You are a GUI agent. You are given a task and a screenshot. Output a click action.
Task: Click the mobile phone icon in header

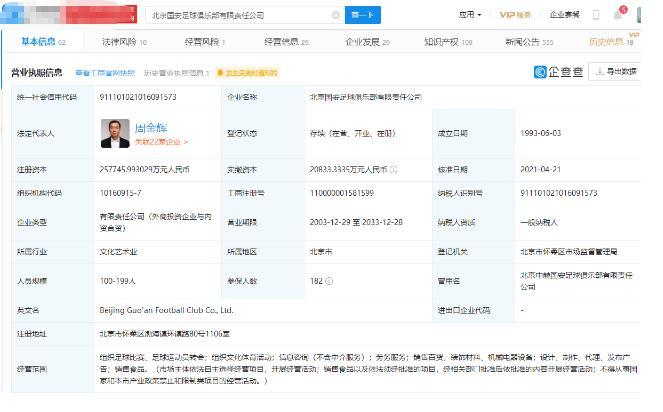click(x=597, y=15)
